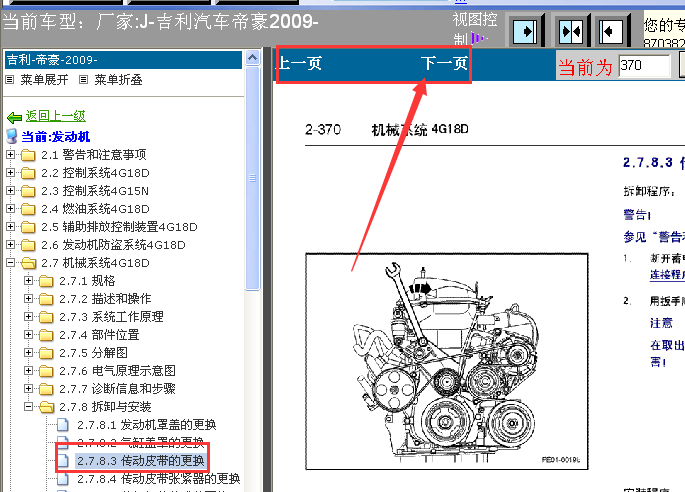This screenshot has width=685, height=492.
Task: Click folder icon of 2.7.5 分解图
Action: point(46,353)
